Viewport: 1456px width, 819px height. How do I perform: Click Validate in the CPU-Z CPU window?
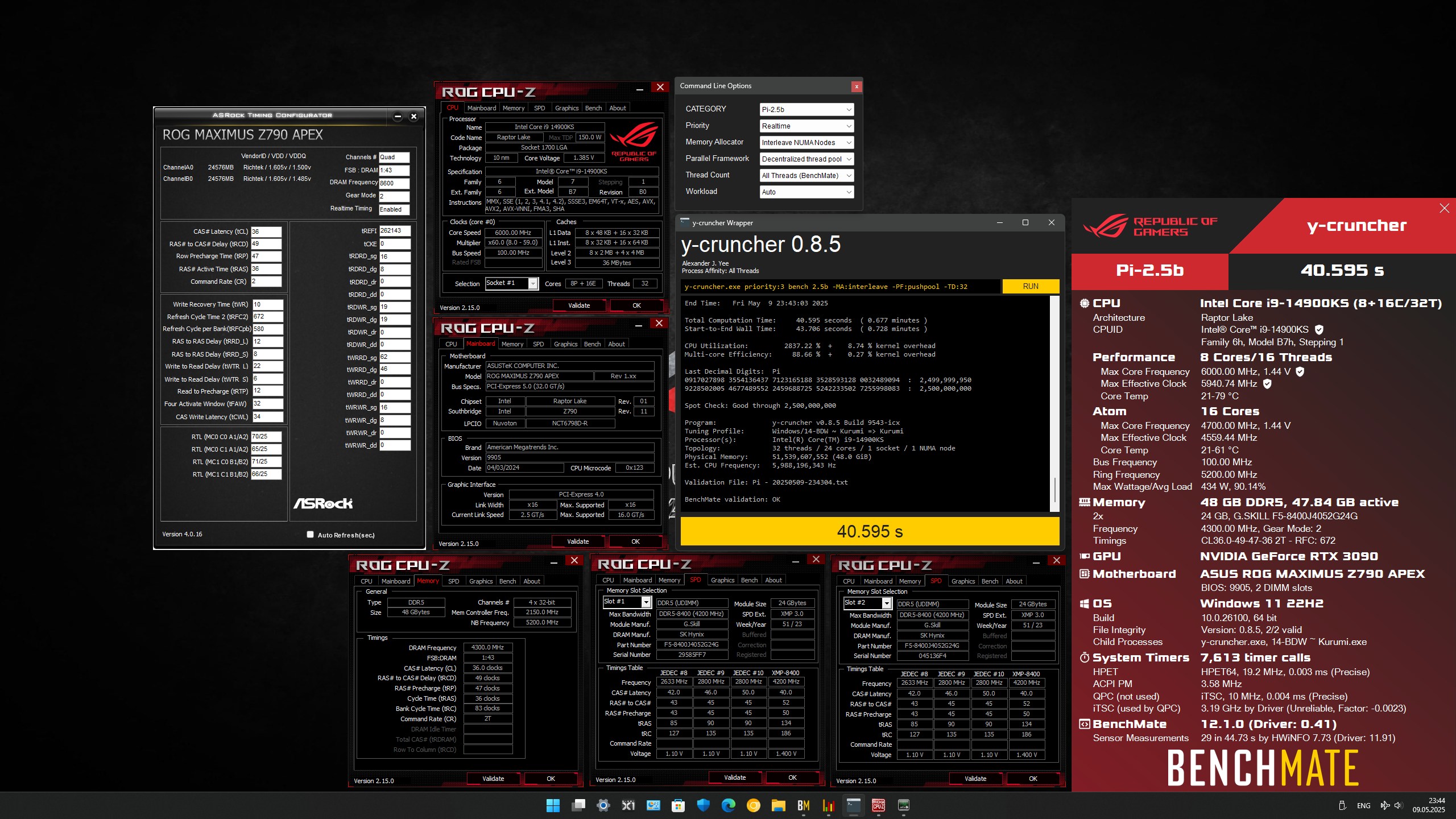click(579, 305)
